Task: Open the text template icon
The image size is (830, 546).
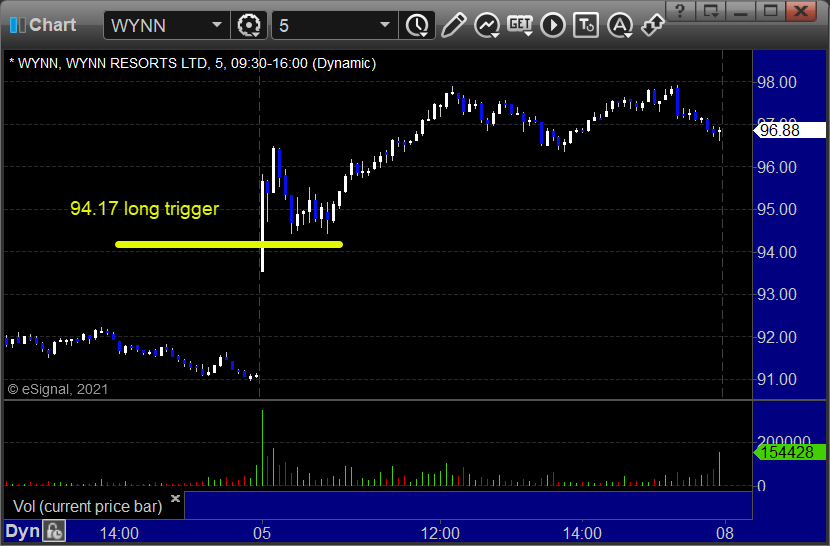Action: [x=586, y=25]
